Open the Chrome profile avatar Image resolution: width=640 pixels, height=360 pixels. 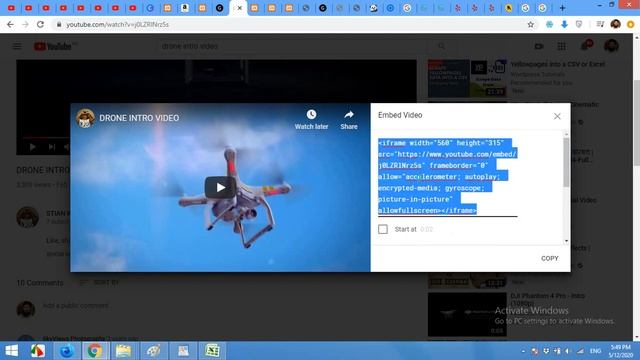(x=616, y=24)
